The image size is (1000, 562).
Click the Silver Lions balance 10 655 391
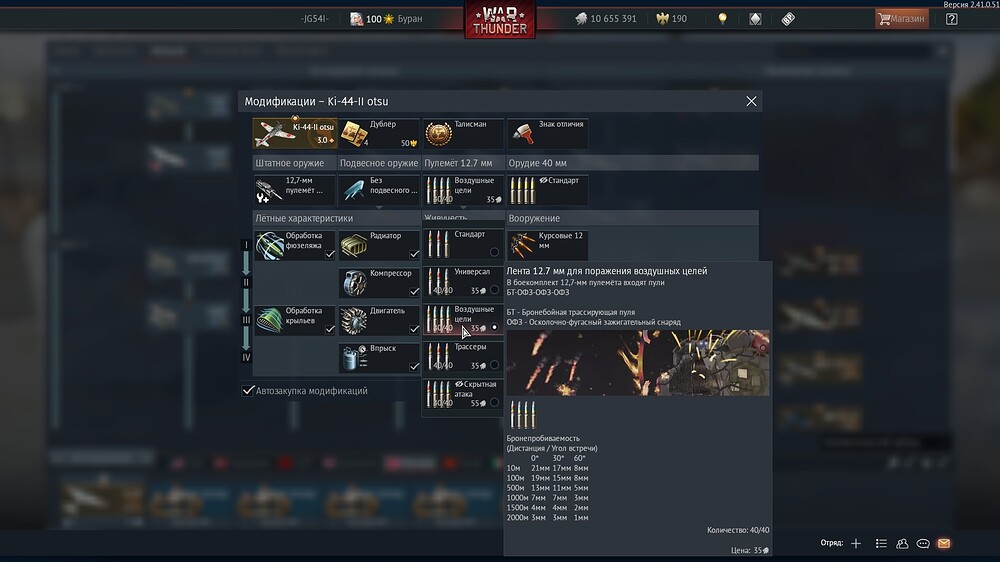tap(605, 18)
